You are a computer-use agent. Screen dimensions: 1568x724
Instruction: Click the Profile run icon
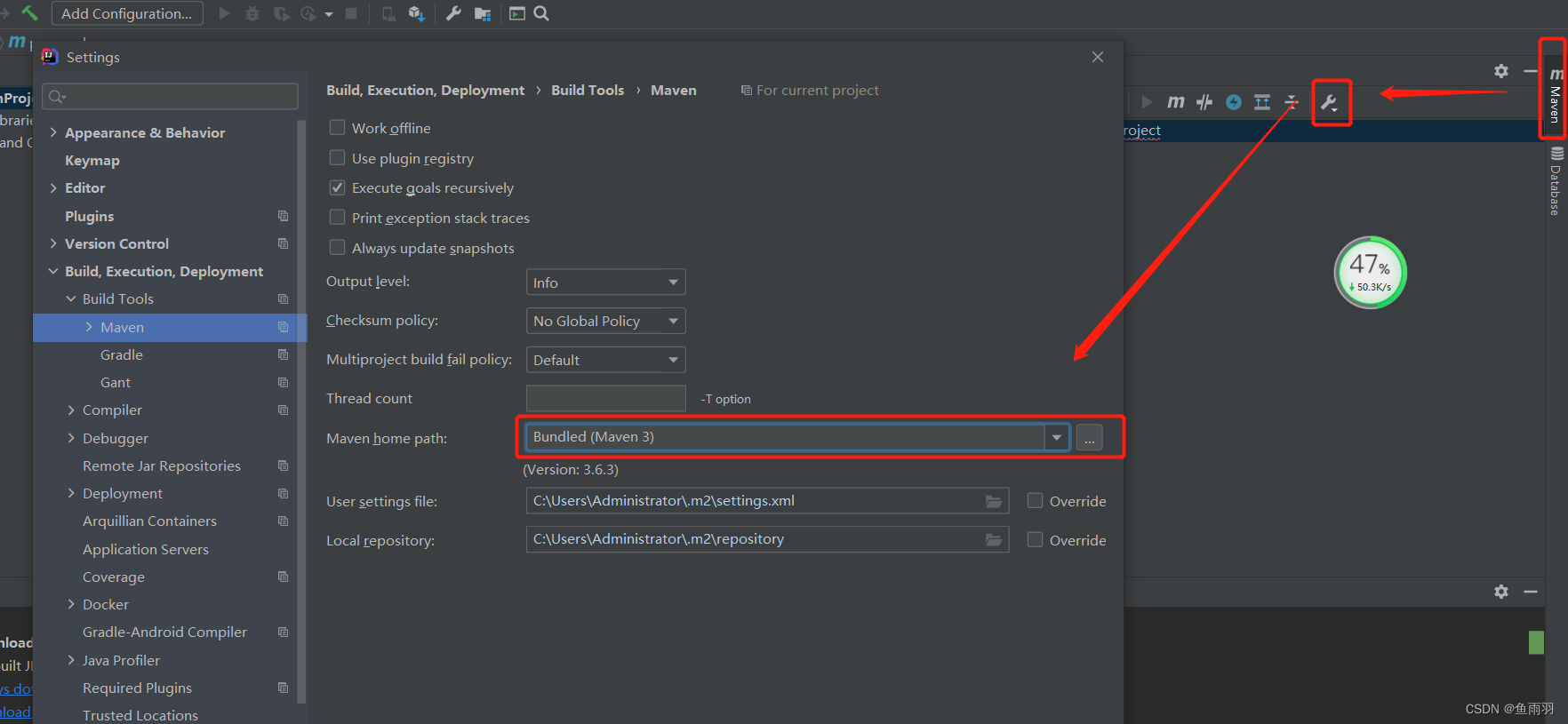click(309, 13)
